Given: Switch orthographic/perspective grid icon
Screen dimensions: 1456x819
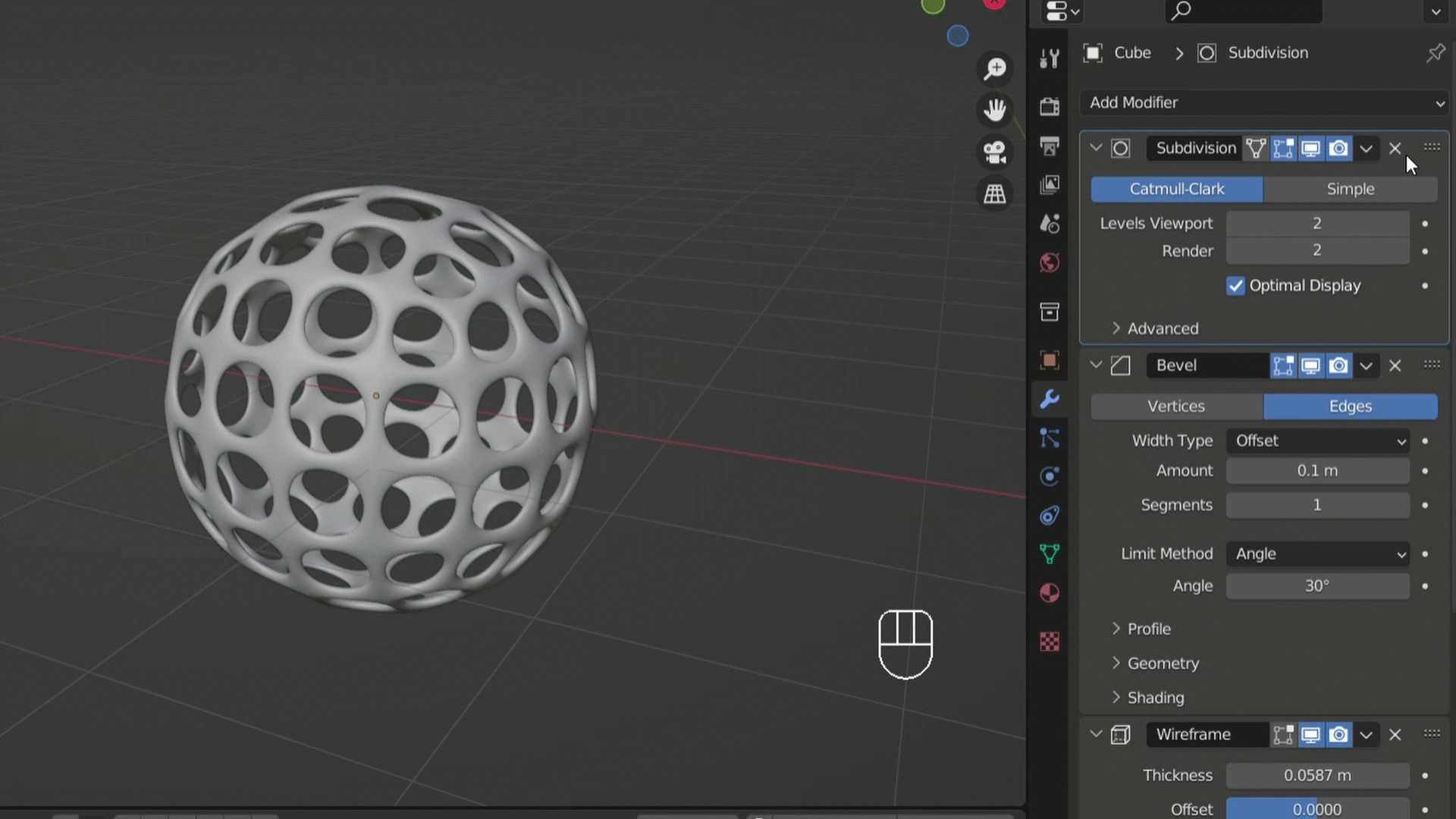Looking at the screenshot, I should click(x=995, y=194).
